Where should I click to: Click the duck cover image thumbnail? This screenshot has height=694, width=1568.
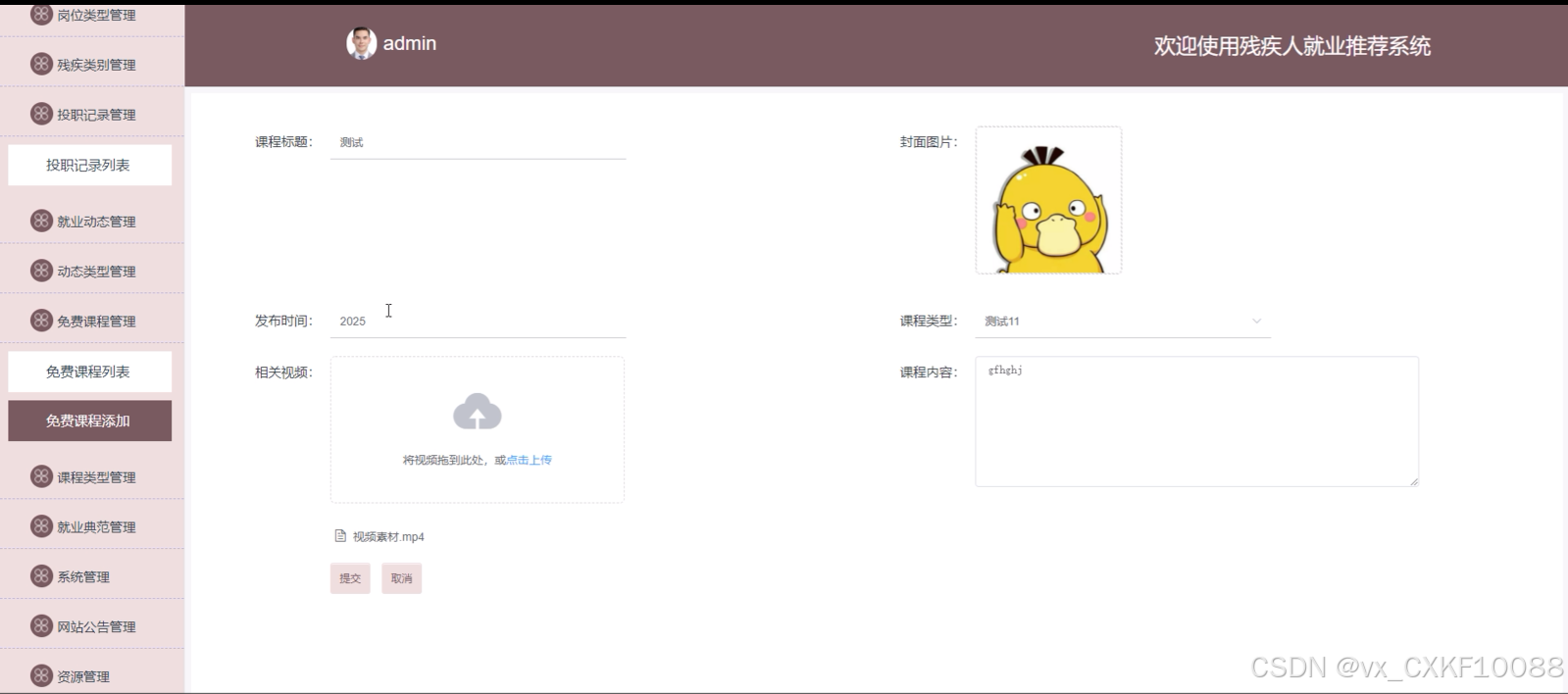click(1048, 200)
